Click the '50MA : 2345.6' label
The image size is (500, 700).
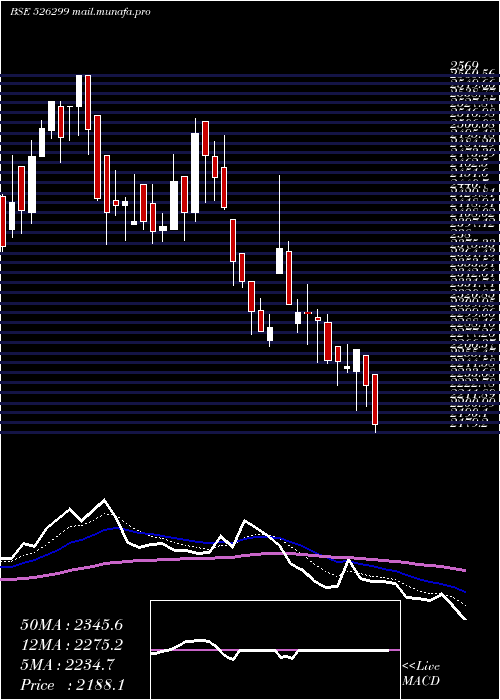[x=71, y=625]
